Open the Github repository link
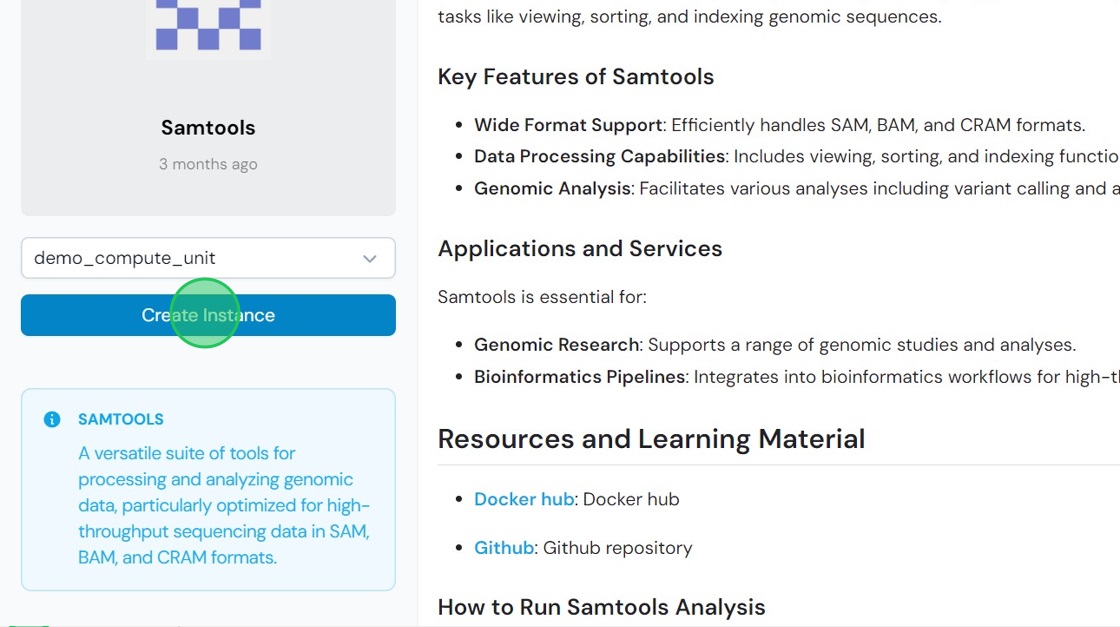This screenshot has height=627, width=1120. click(x=504, y=548)
